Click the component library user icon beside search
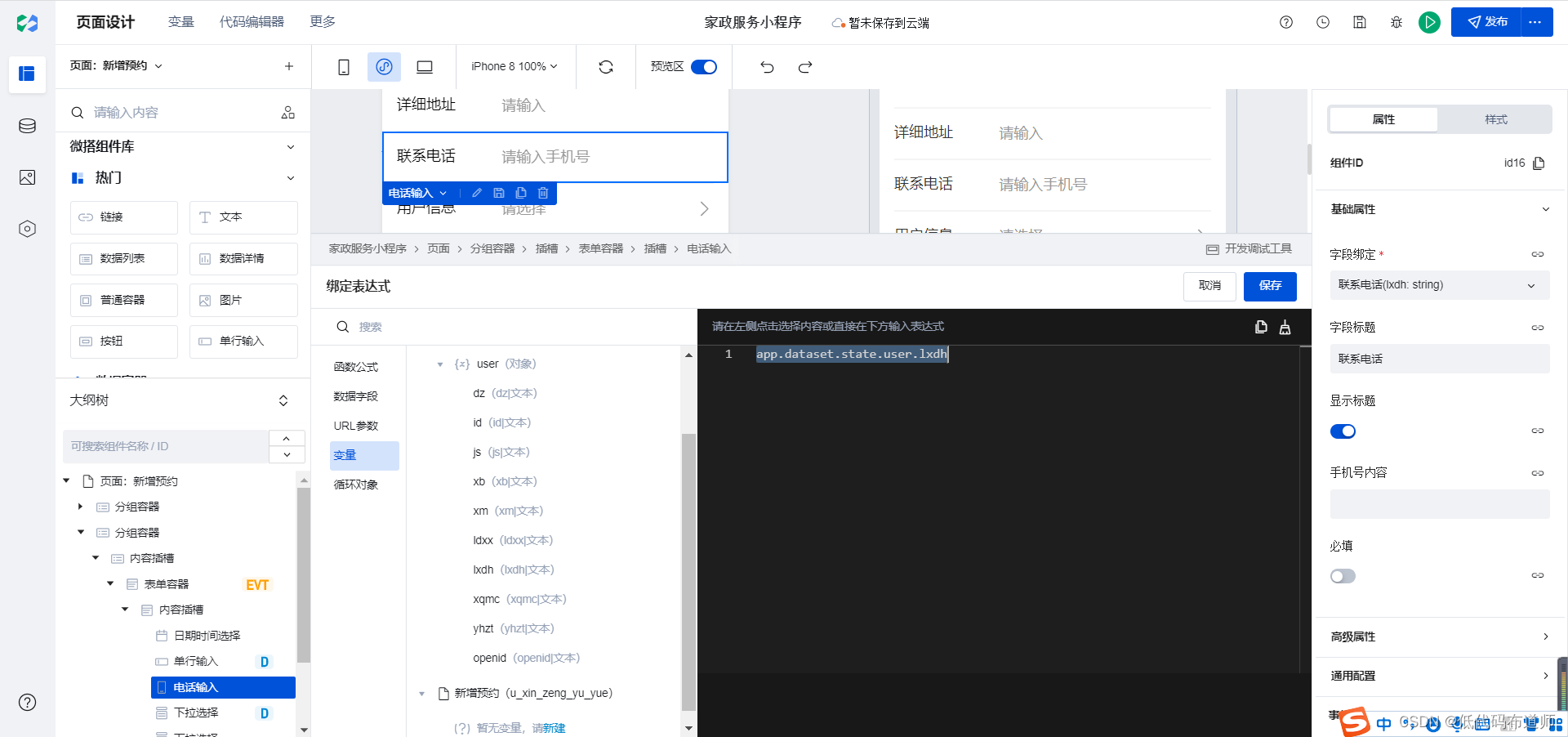Image resolution: width=1568 pixels, height=737 pixels. click(288, 113)
